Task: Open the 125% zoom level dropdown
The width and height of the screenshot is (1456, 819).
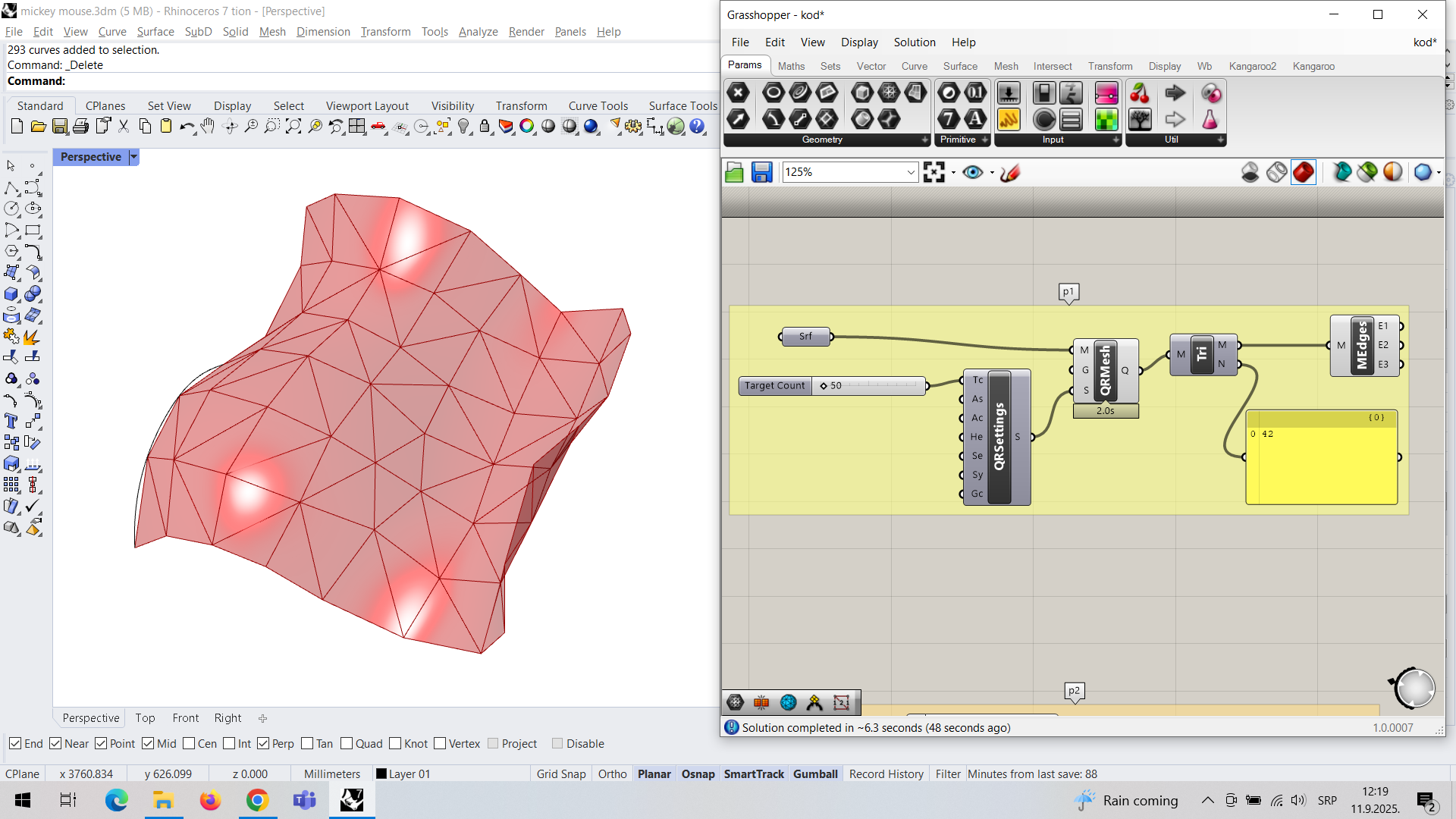Action: click(911, 172)
